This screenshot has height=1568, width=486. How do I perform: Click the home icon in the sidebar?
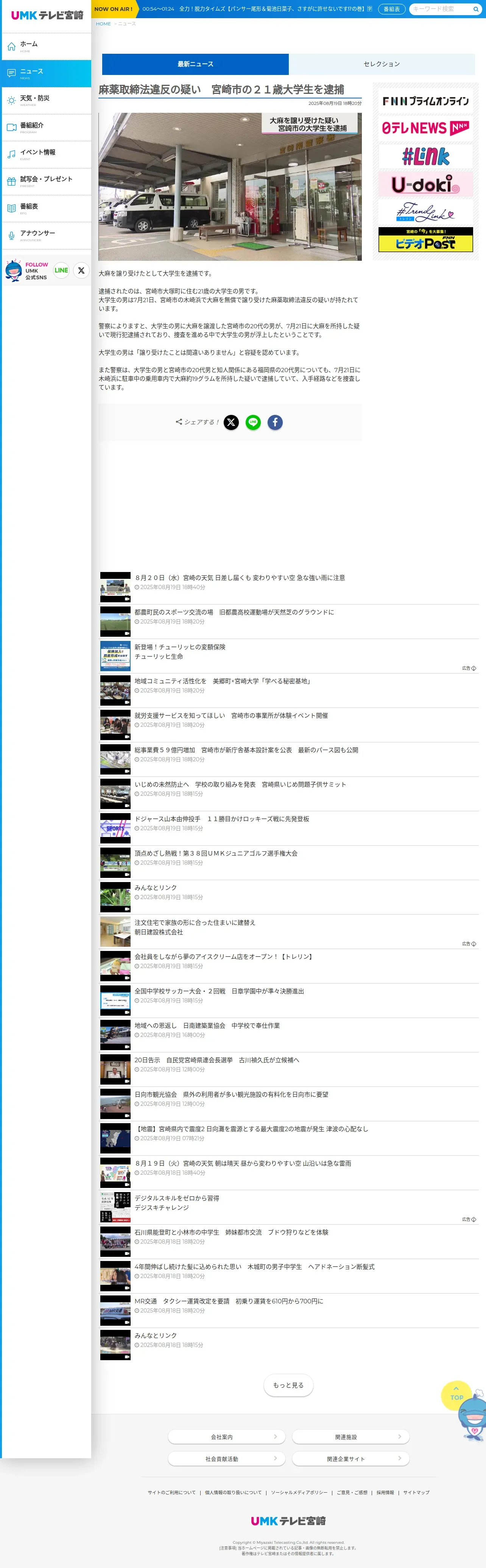pyautogui.click(x=12, y=46)
